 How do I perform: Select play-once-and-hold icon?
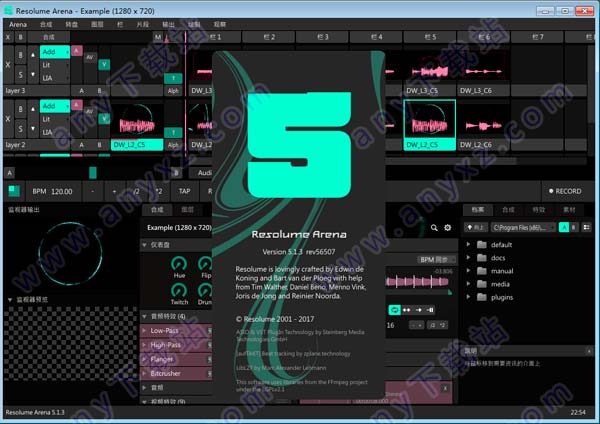[x=430, y=310]
